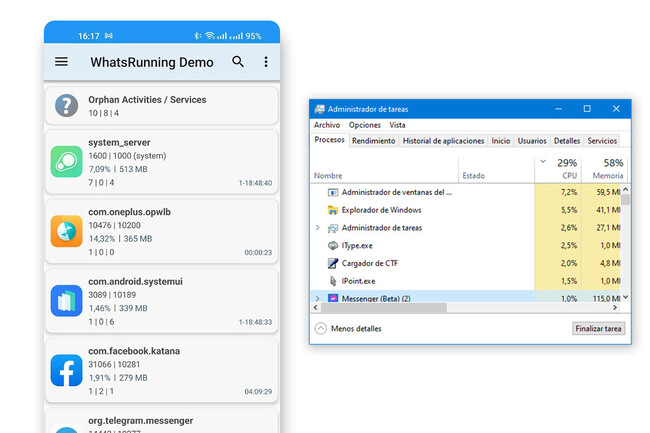Tap the search magnifier in WhatsRunning Demo
This screenshot has height=433, width=650.
coord(238,61)
